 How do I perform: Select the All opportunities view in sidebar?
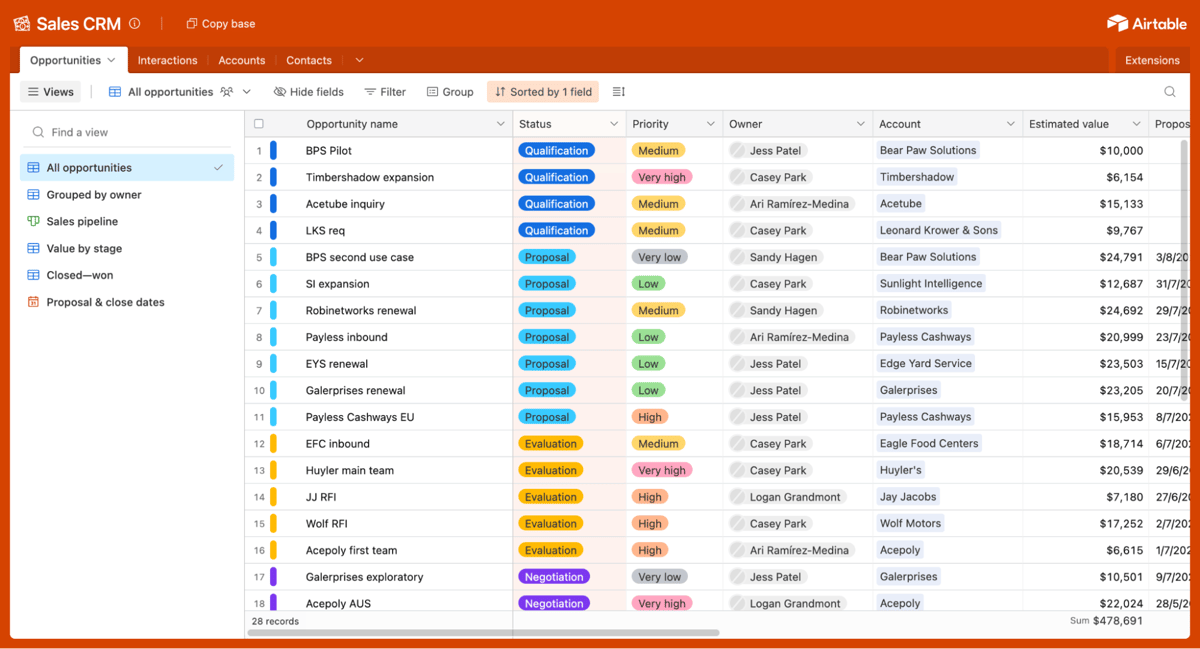127,168
